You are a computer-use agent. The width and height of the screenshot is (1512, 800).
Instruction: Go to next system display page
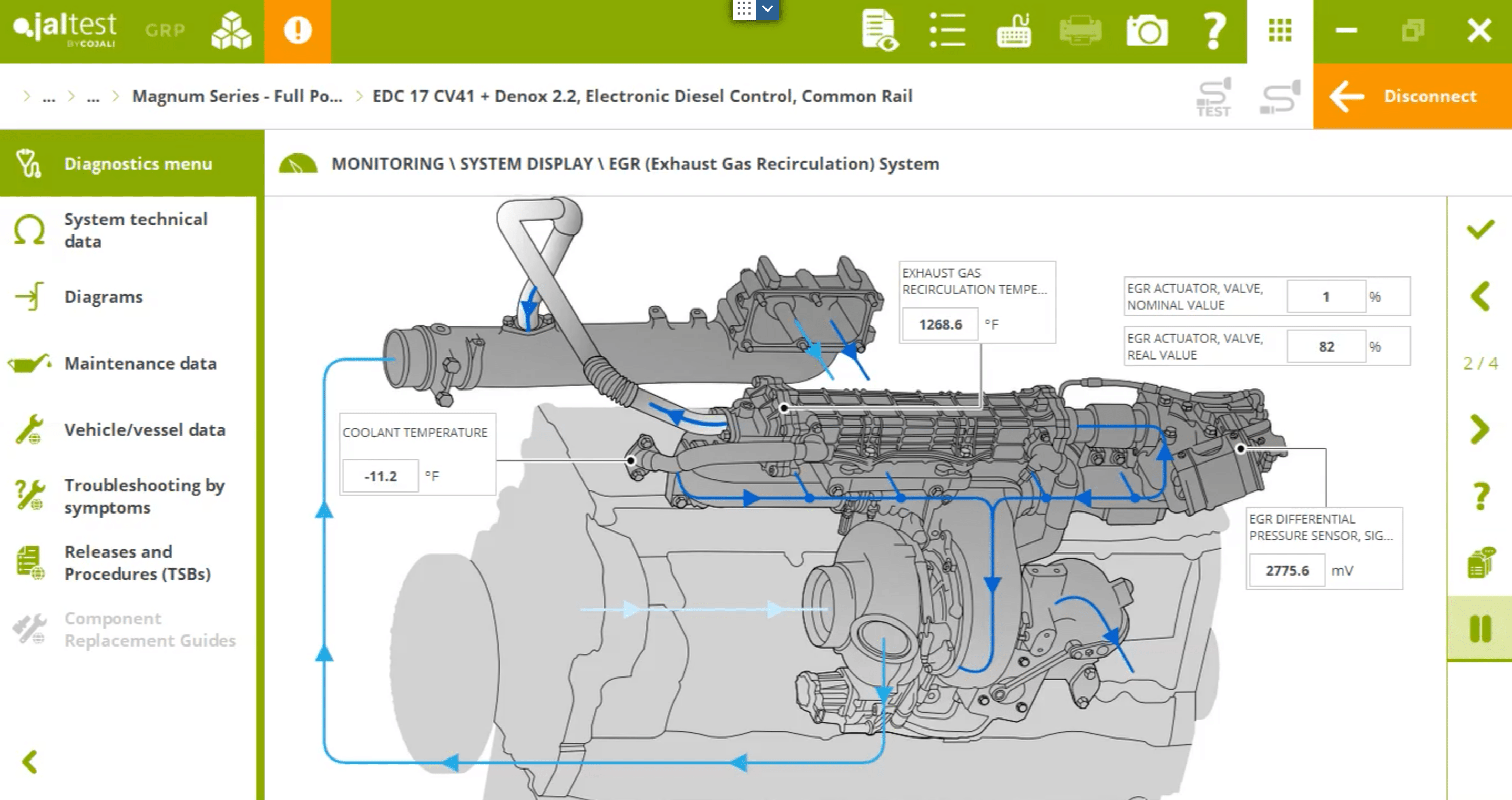(1480, 429)
